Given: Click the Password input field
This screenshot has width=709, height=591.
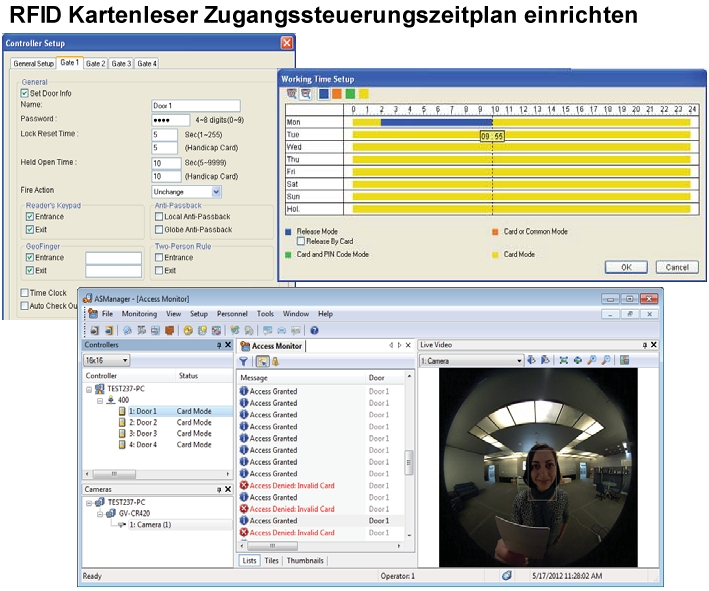Looking at the screenshot, I should click(x=170, y=120).
